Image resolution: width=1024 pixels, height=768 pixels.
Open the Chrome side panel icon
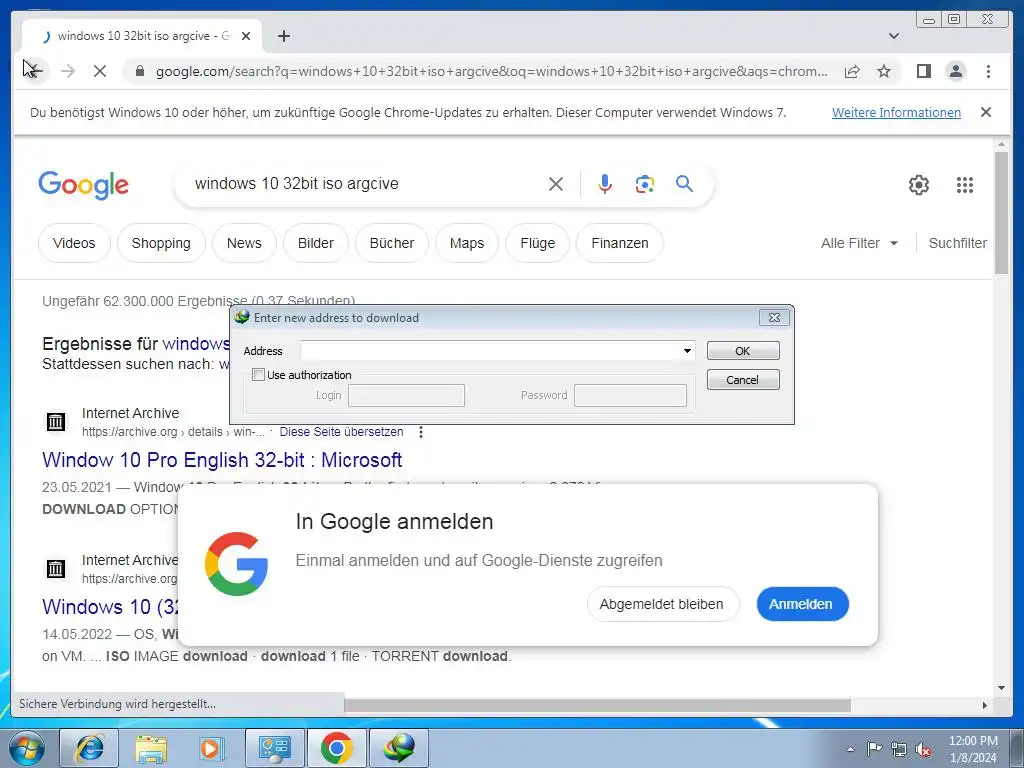coord(923,71)
